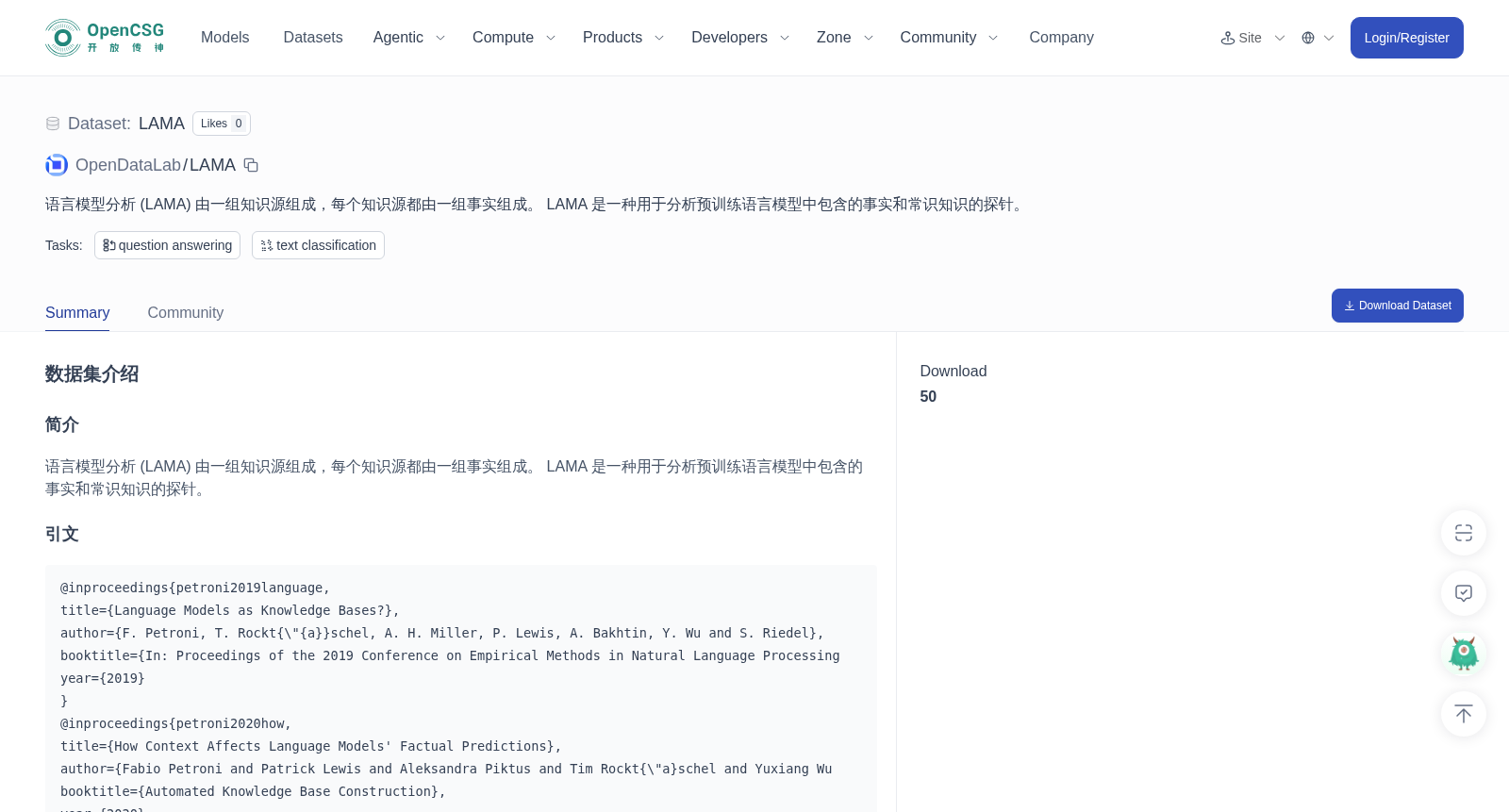Click the globe language icon
Screen dimensions: 1509x812
coord(1308,38)
